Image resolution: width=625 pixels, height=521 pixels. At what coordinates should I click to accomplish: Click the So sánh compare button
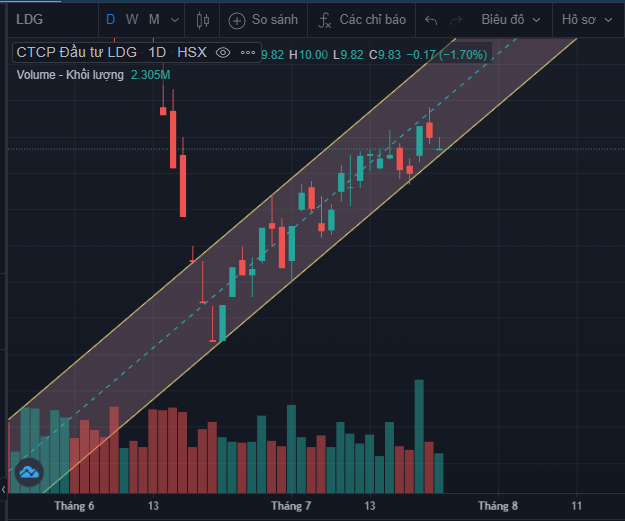[263, 20]
